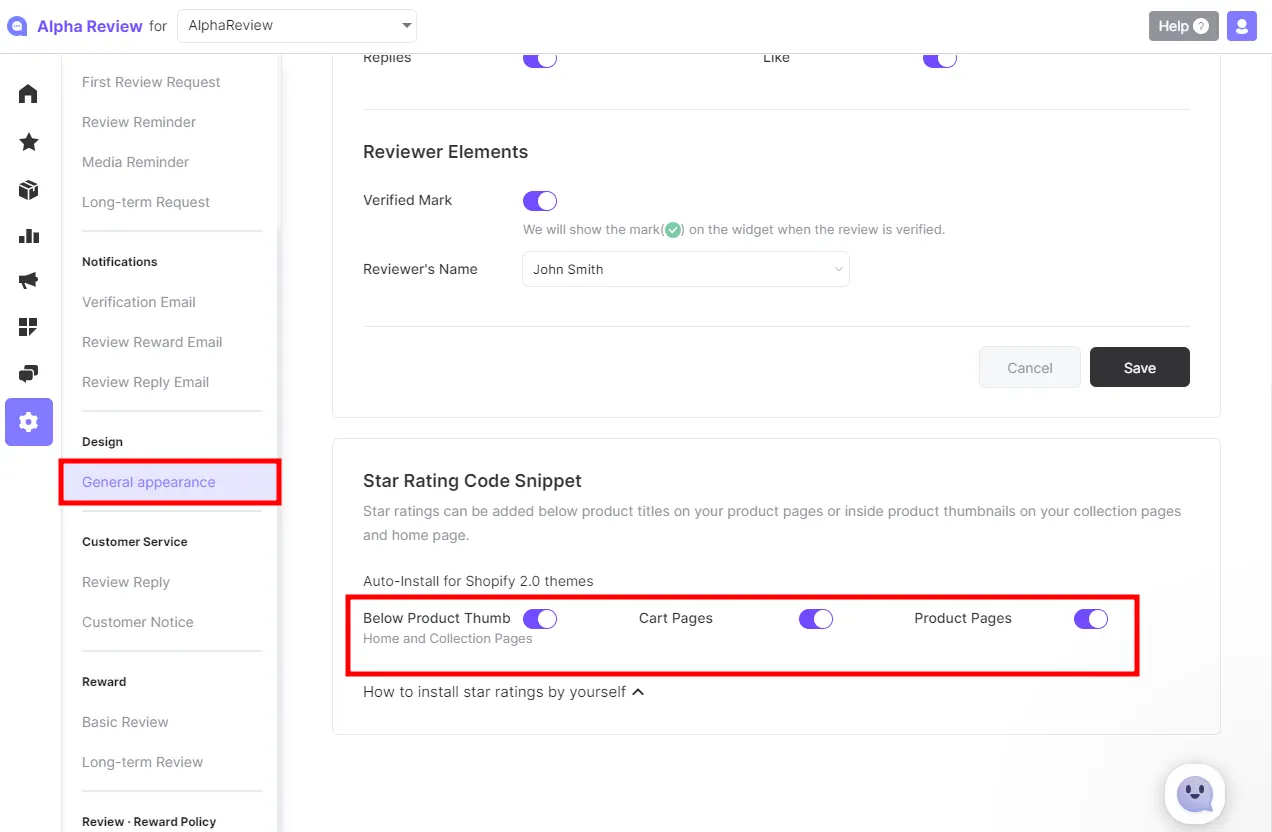Toggle Below Product Thumb switch
The height and width of the screenshot is (832, 1272).
pos(540,619)
